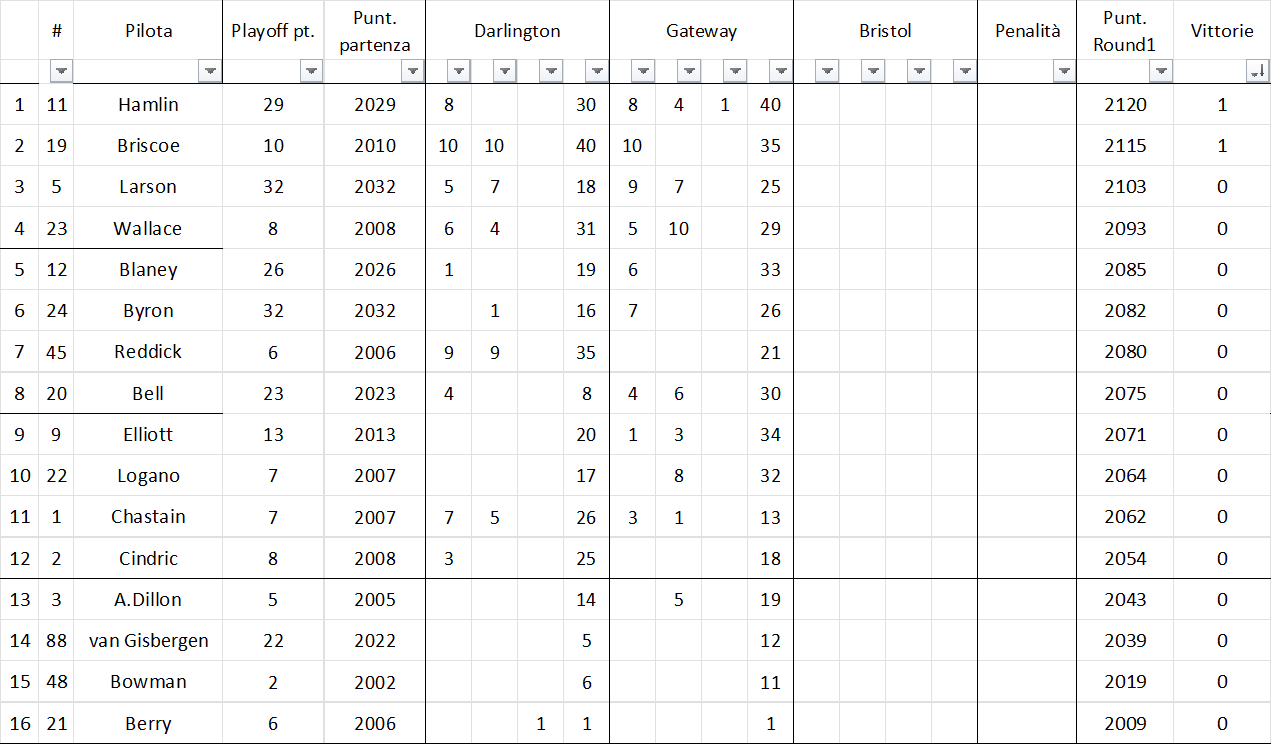Click the Hamlin driver cell
1272x745 pixels.
[x=148, y=104]
